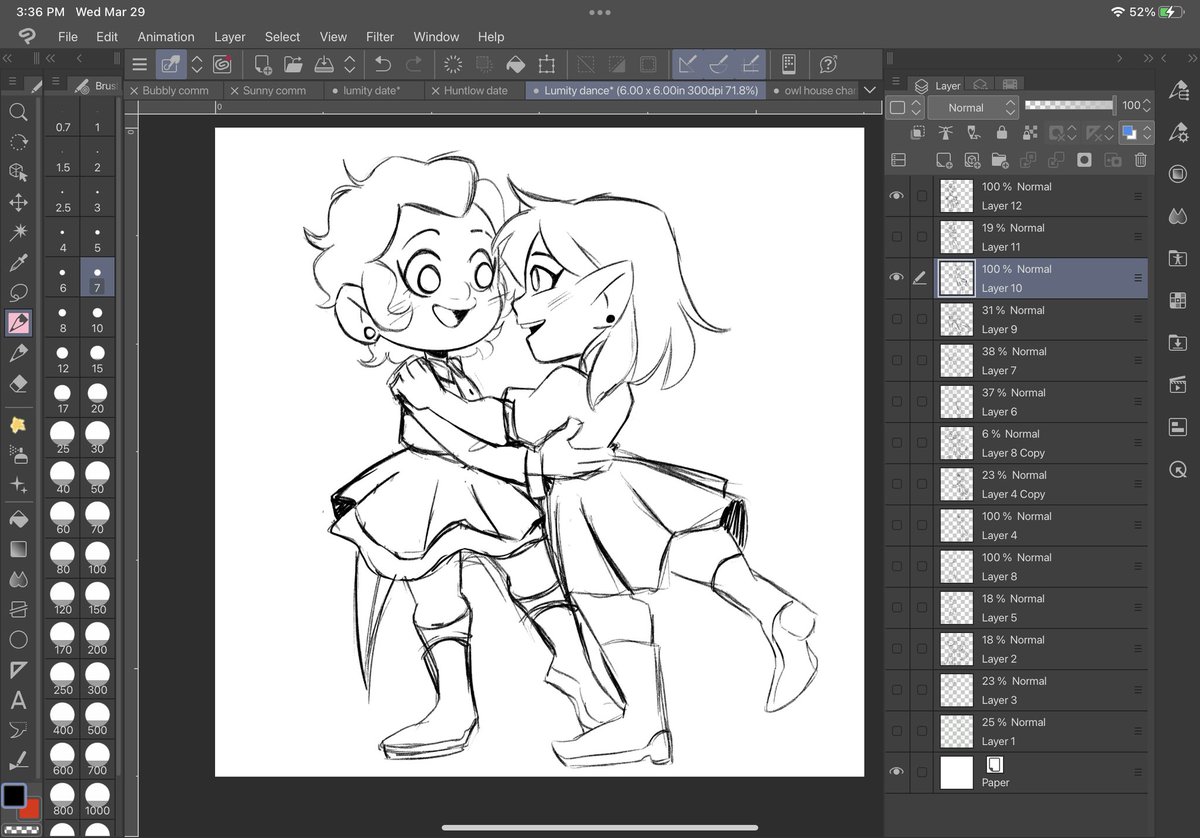Hide Layer 10 using its eye icon

click(x=896, y=278)
